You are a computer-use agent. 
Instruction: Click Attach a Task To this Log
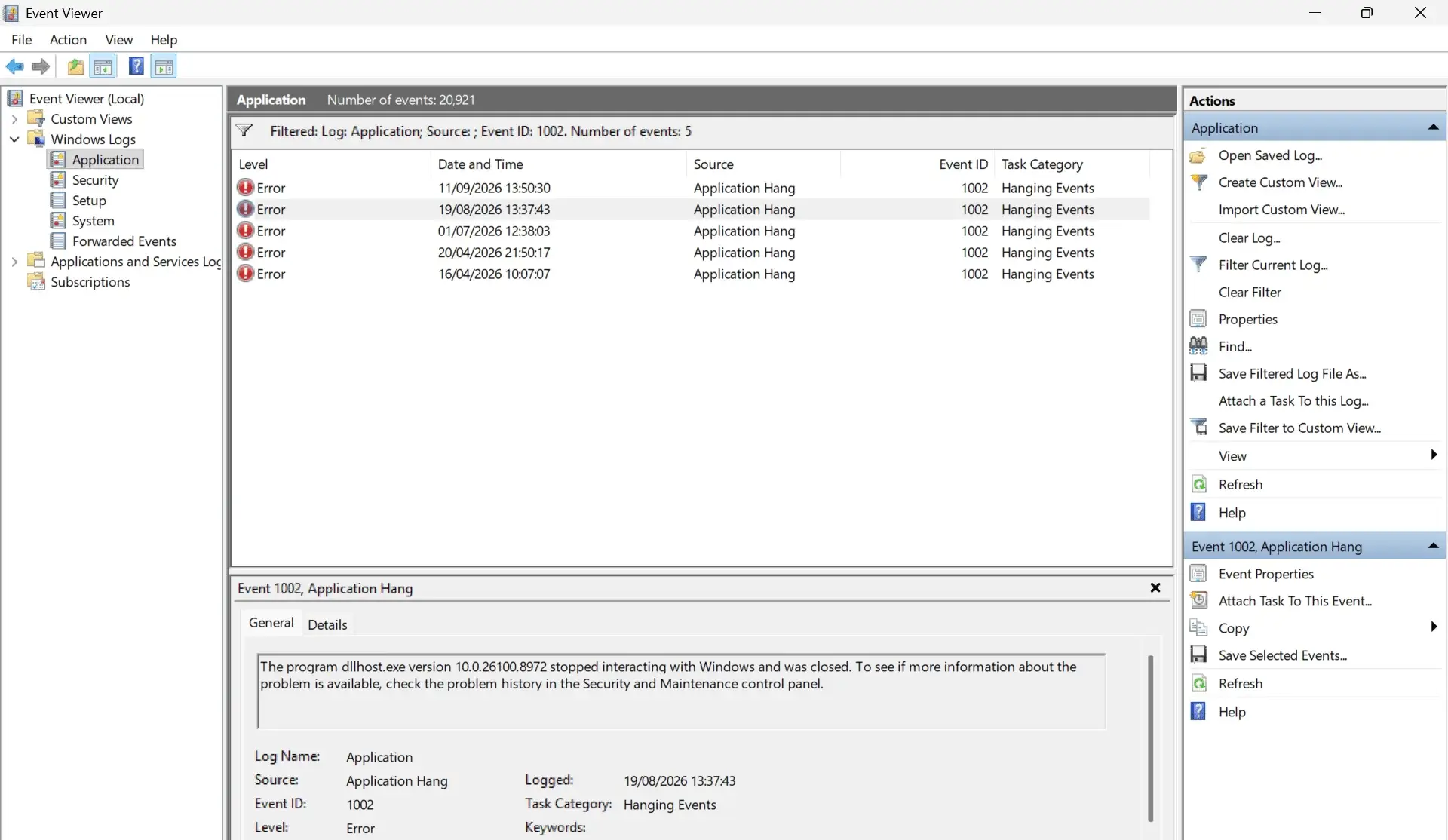pos(1293,400)
